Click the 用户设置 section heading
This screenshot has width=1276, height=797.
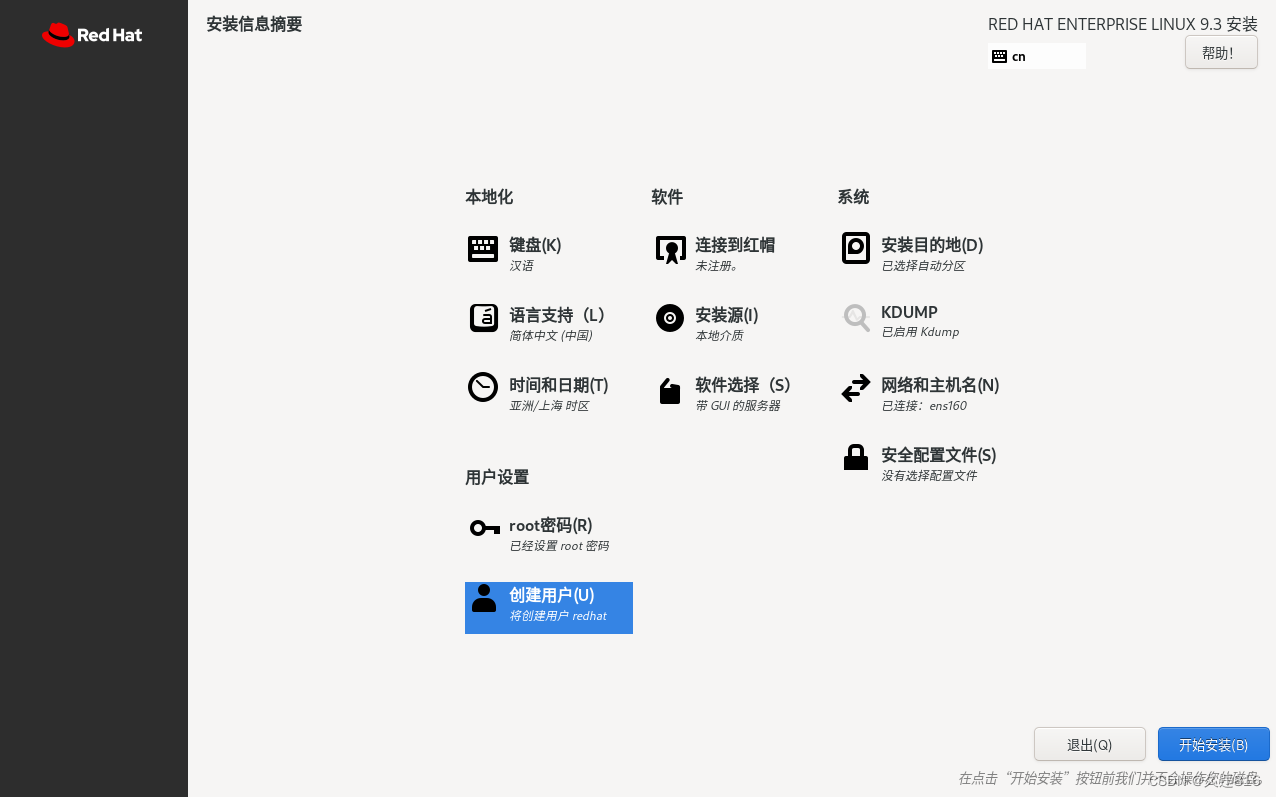[x=497, y=477]
